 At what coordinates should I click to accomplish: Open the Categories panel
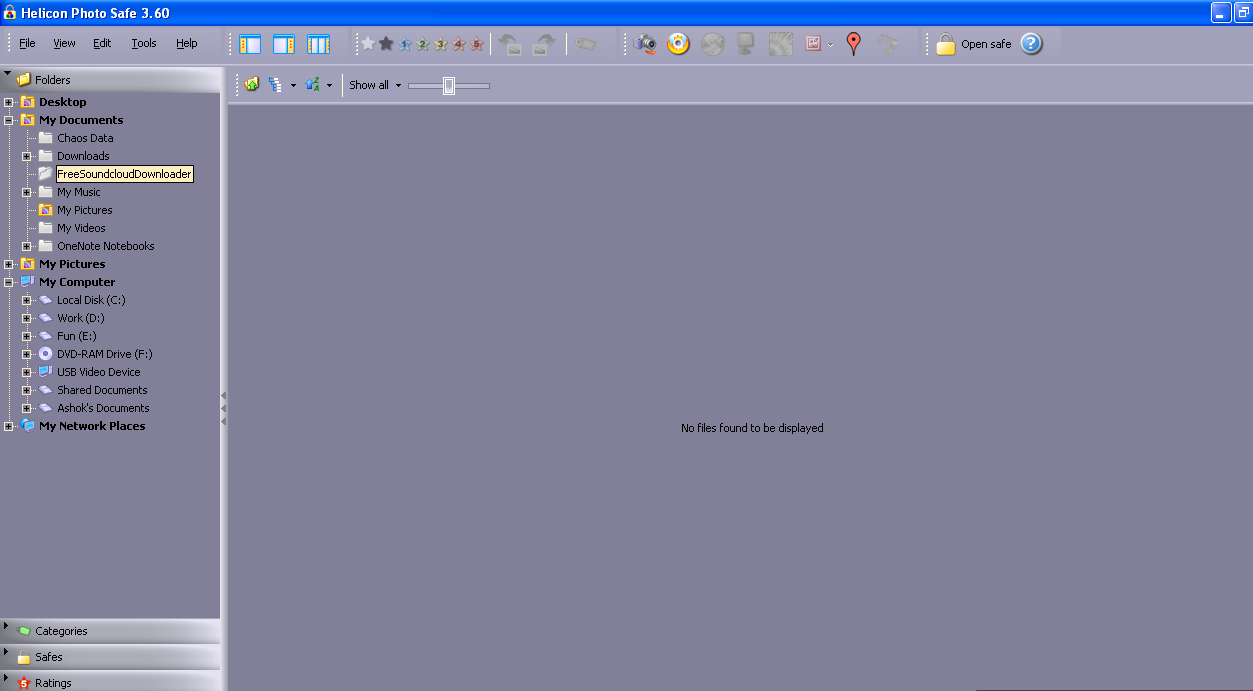(x=110, y=631)
